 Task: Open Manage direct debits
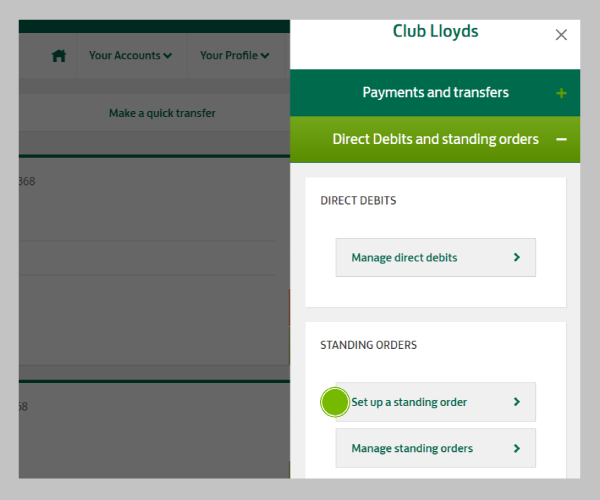pyautogui.click(x=435, y=257)
